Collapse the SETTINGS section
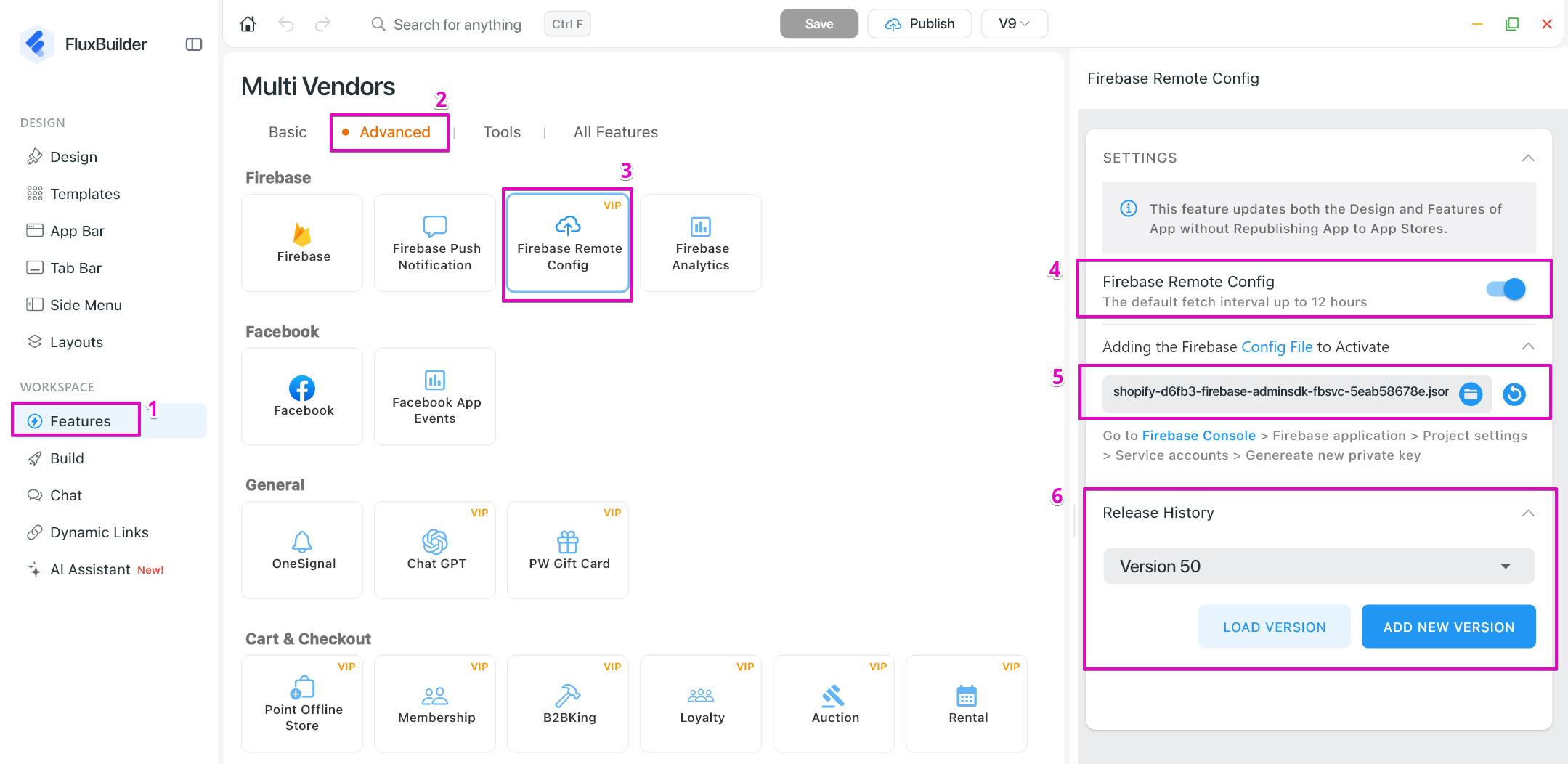 pyautogui.click(x=1528, y=158)
